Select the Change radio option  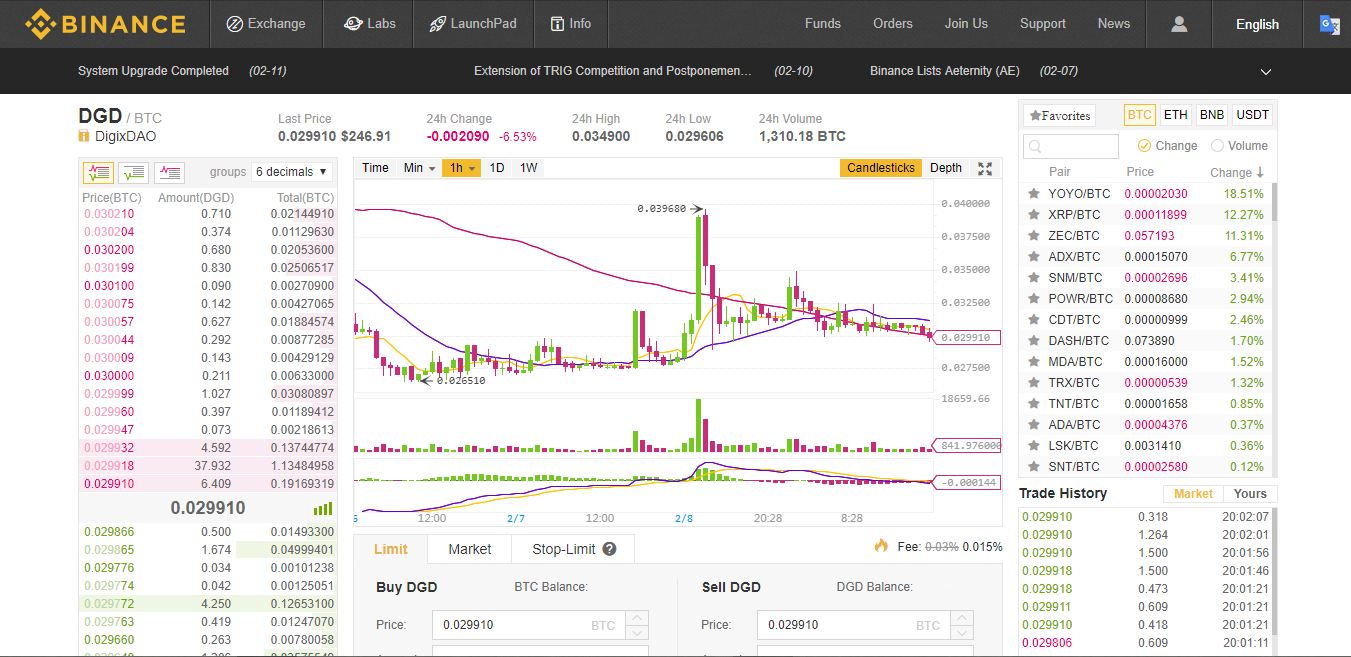(x=1145, y=146)
